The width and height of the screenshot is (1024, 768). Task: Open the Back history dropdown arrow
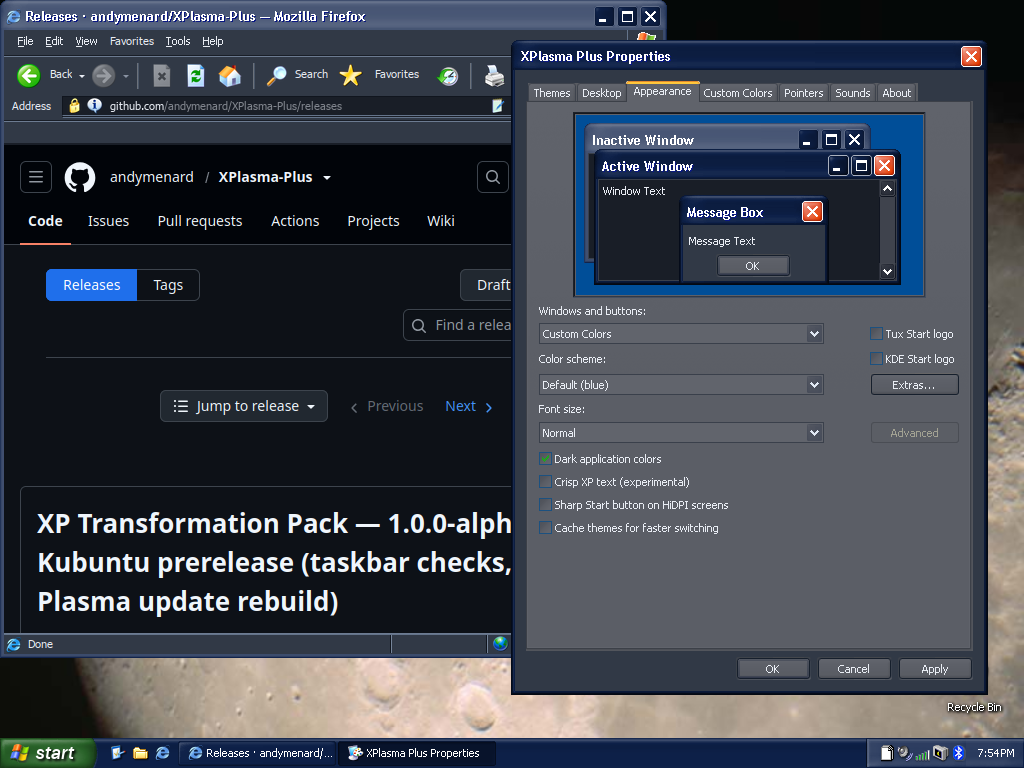(x=82, y=76)
